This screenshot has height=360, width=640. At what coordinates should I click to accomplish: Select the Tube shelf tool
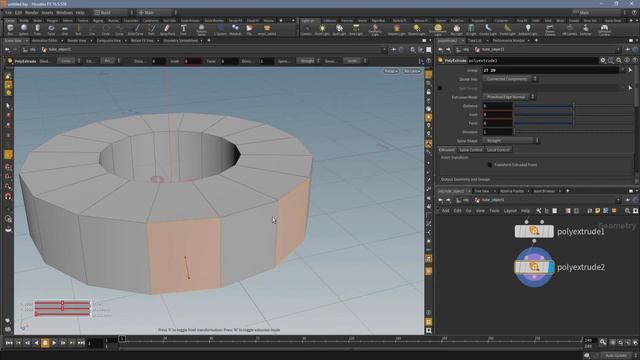click(37, 29)
